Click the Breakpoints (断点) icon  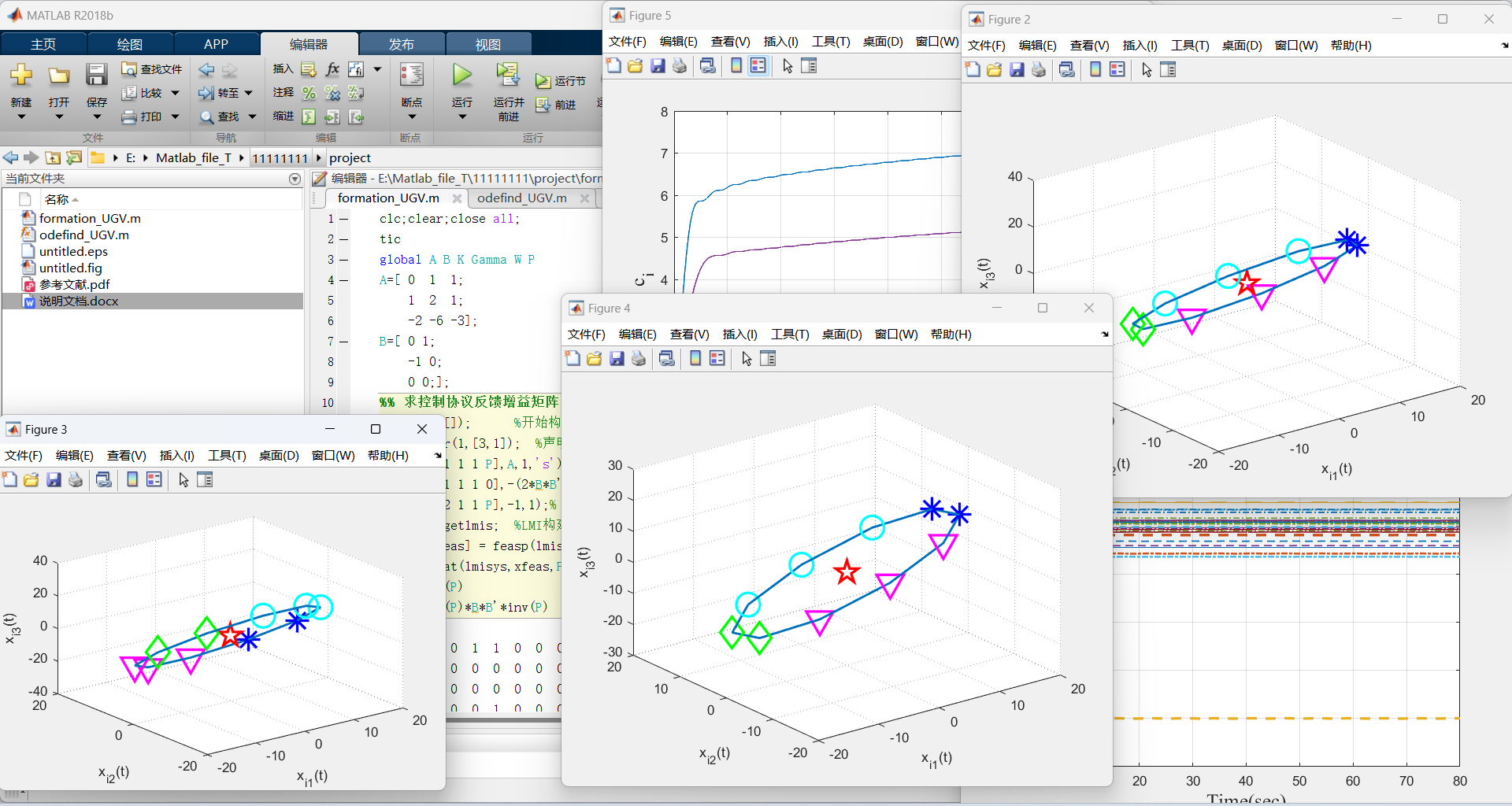[x=412, y=76]
